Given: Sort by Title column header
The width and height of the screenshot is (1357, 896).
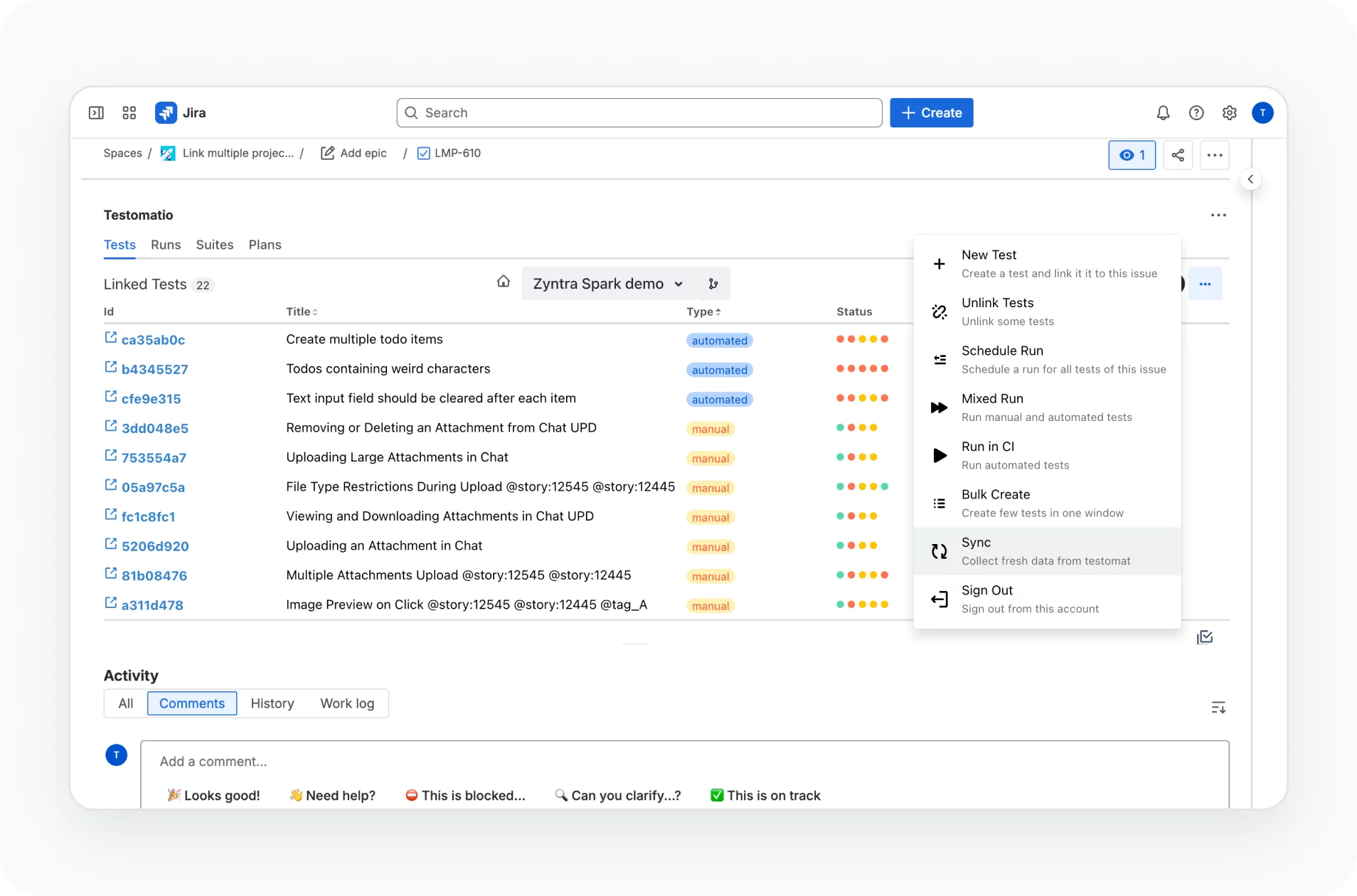Looking at the screenshot, I should [x=302, y=311].
